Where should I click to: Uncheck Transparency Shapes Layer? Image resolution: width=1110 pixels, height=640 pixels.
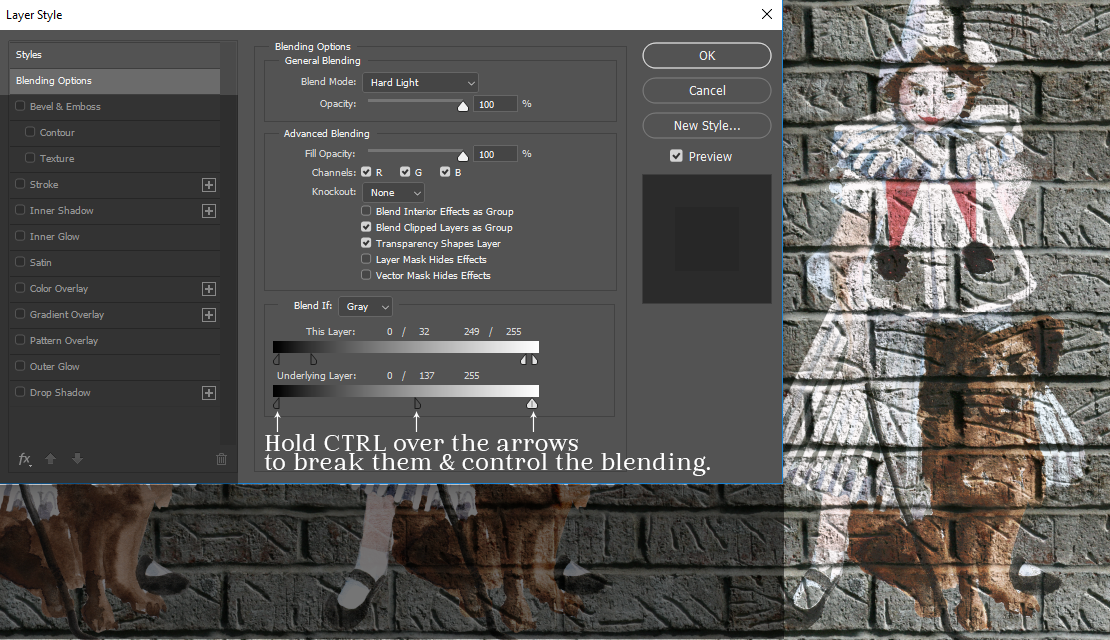click(366, 243)
